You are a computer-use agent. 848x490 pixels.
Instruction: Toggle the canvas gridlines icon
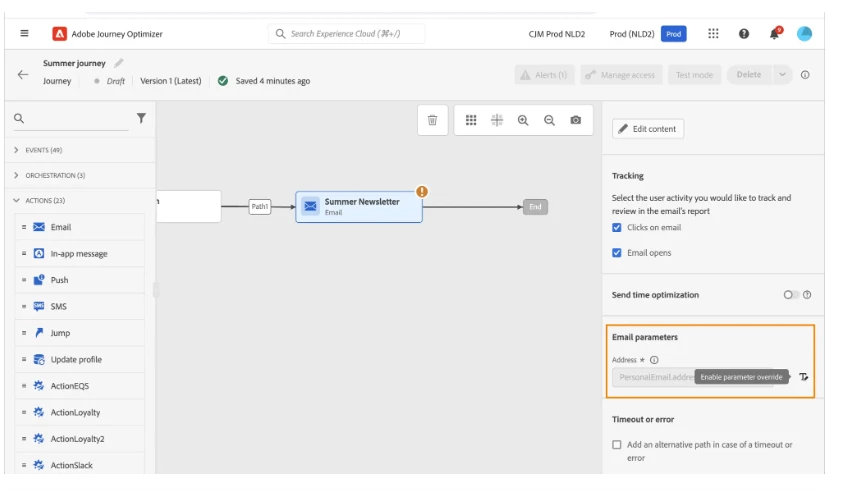497,120
